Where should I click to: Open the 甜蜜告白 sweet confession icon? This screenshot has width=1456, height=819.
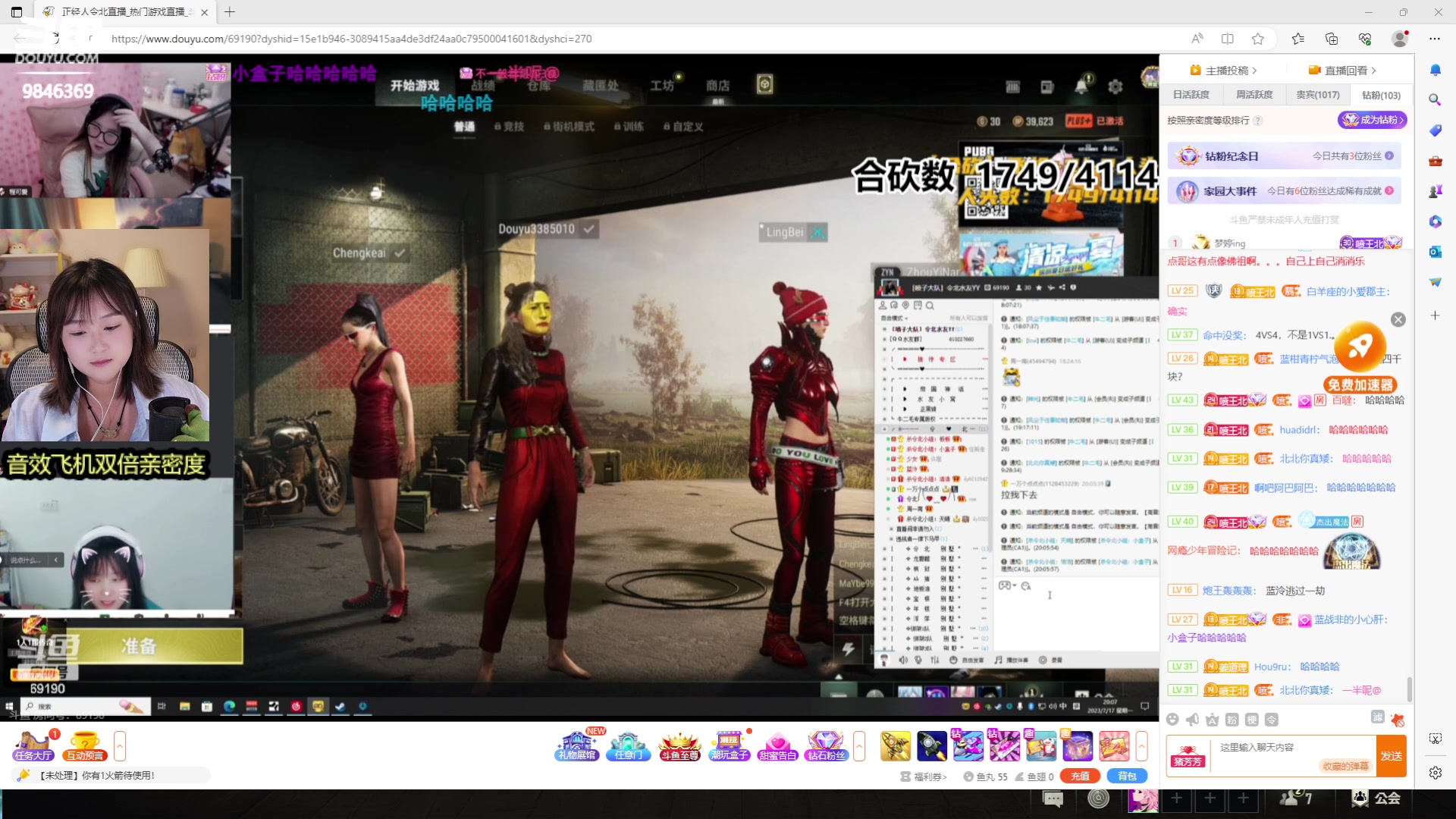point(777,746)
